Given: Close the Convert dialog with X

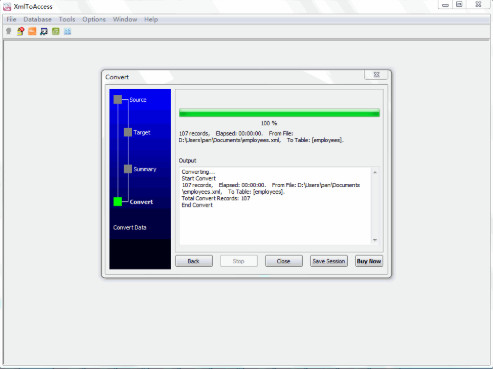Looking at the screenshot, I should (x=376, y=74).
